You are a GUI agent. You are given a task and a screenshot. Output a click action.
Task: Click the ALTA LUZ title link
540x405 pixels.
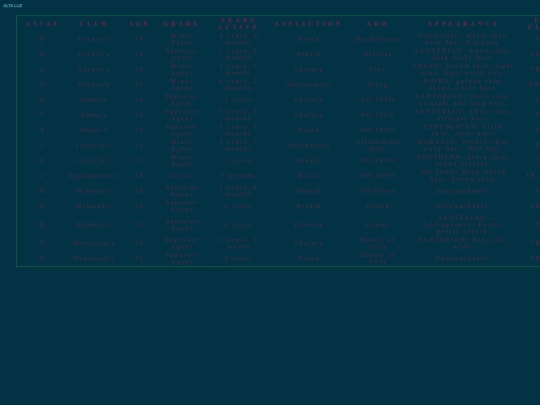[12, 6]
